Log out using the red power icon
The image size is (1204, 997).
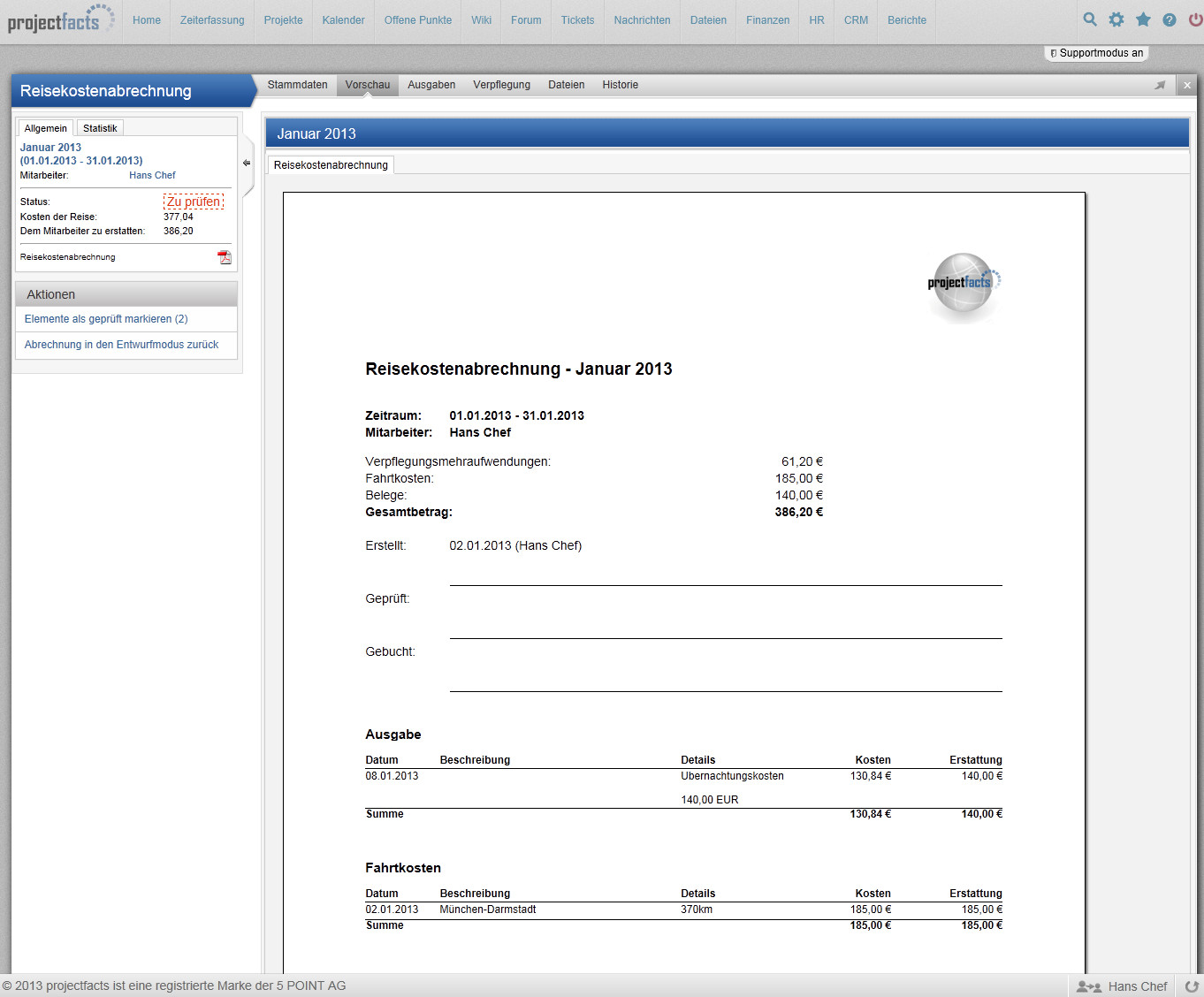point(1195,19)
